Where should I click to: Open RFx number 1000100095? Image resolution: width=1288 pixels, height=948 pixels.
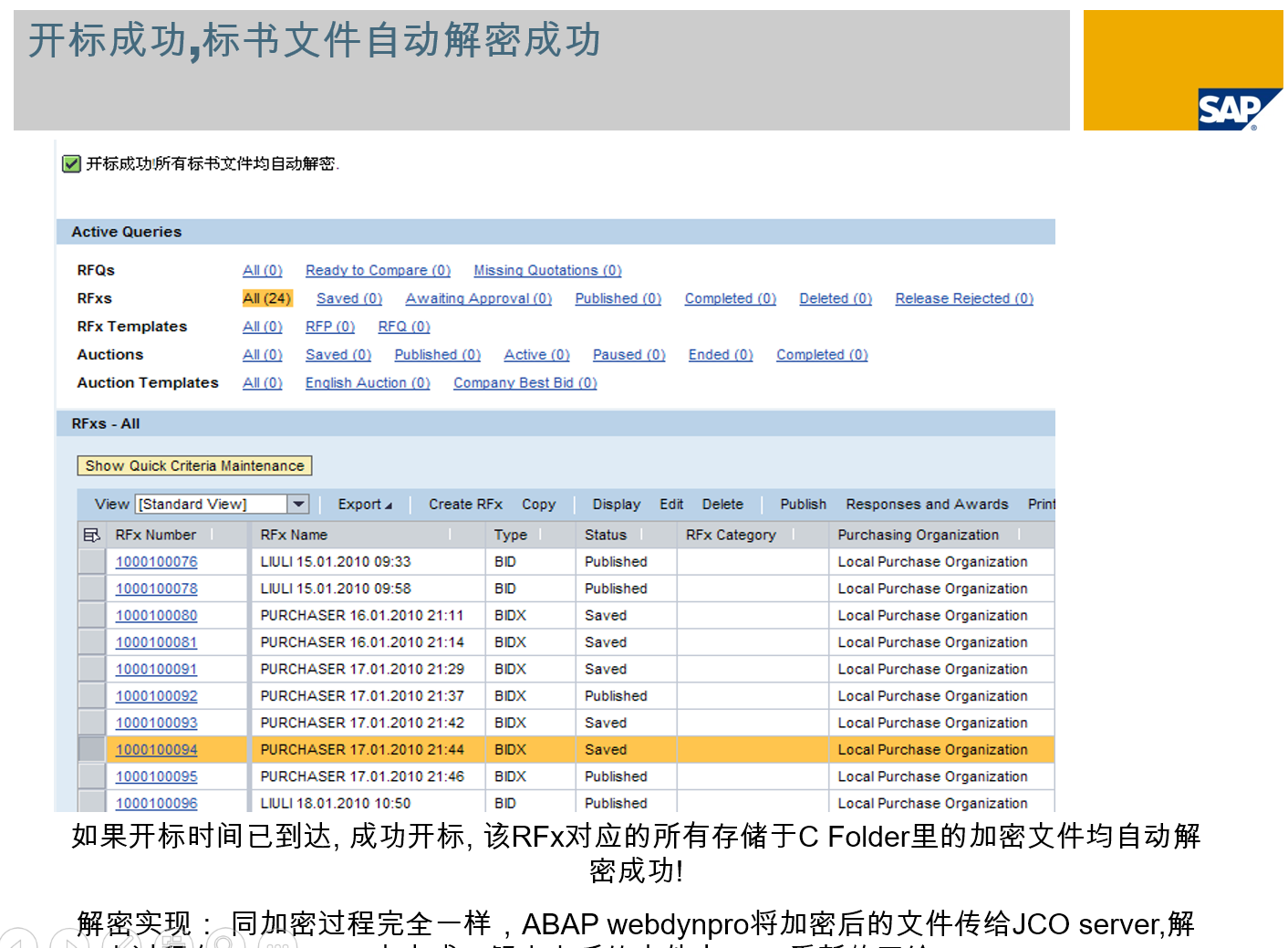[x=156, y=776]
